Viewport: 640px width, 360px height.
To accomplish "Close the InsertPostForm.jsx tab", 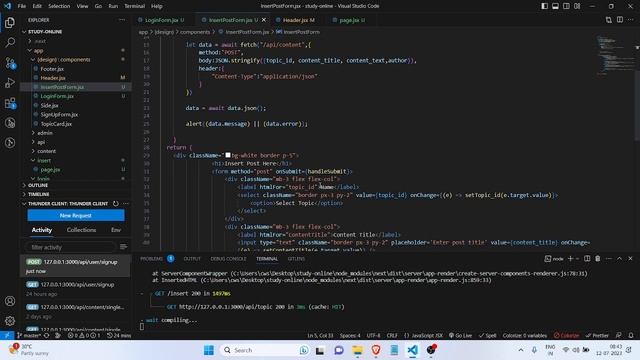I will pos(264,20).
